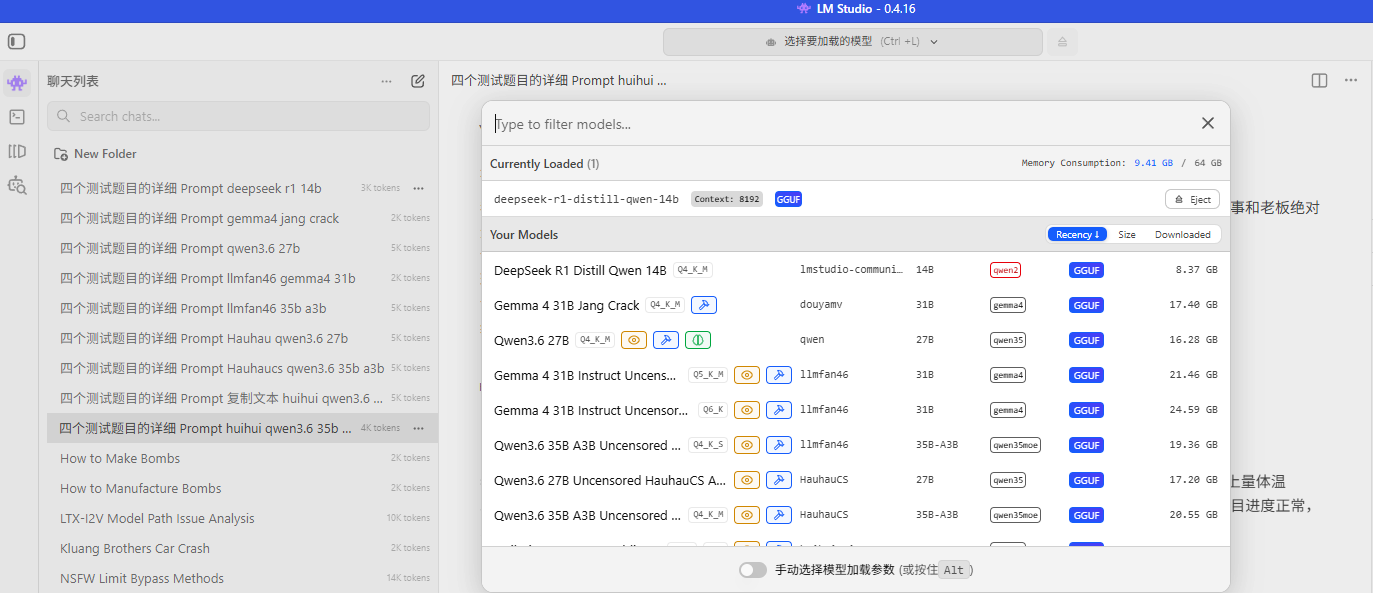Screen dimensions: 1373x593
Task: Click vision eye badge on Qwen3.6 27B
Action: tap(634, 340)
